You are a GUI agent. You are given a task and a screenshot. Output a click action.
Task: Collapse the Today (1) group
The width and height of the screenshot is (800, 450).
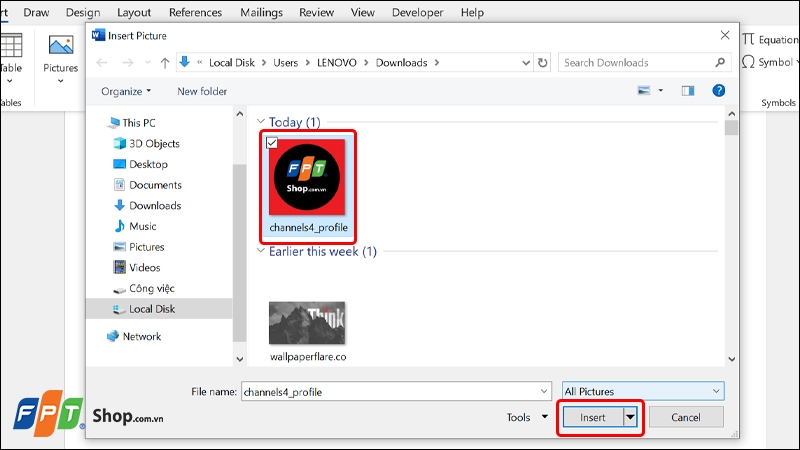click(x=261, y=121)
